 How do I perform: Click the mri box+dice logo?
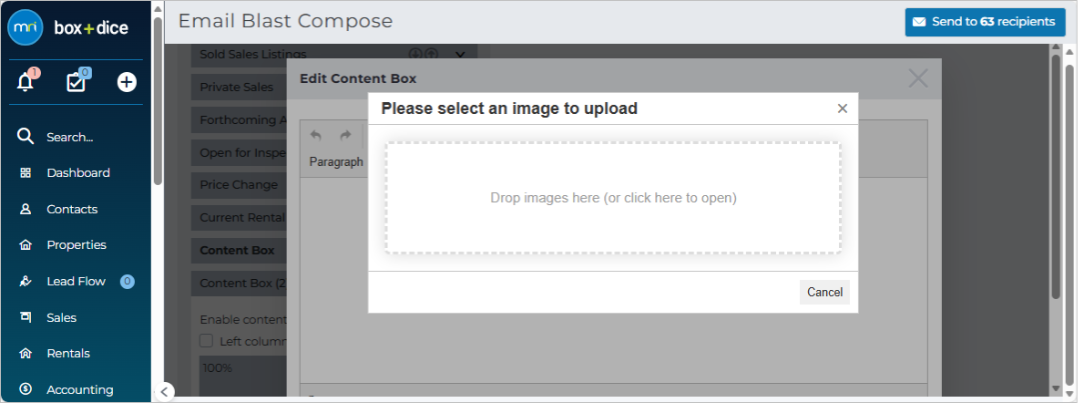coord(68,28)
